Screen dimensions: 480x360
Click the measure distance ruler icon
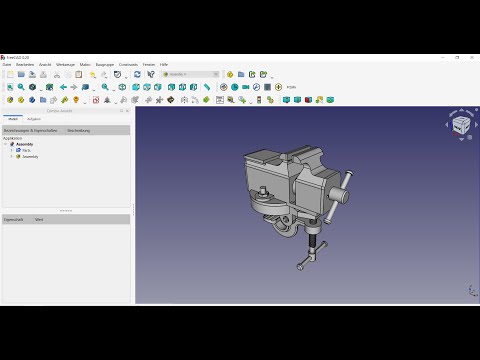pyautogui.click(x=207, y=87)
